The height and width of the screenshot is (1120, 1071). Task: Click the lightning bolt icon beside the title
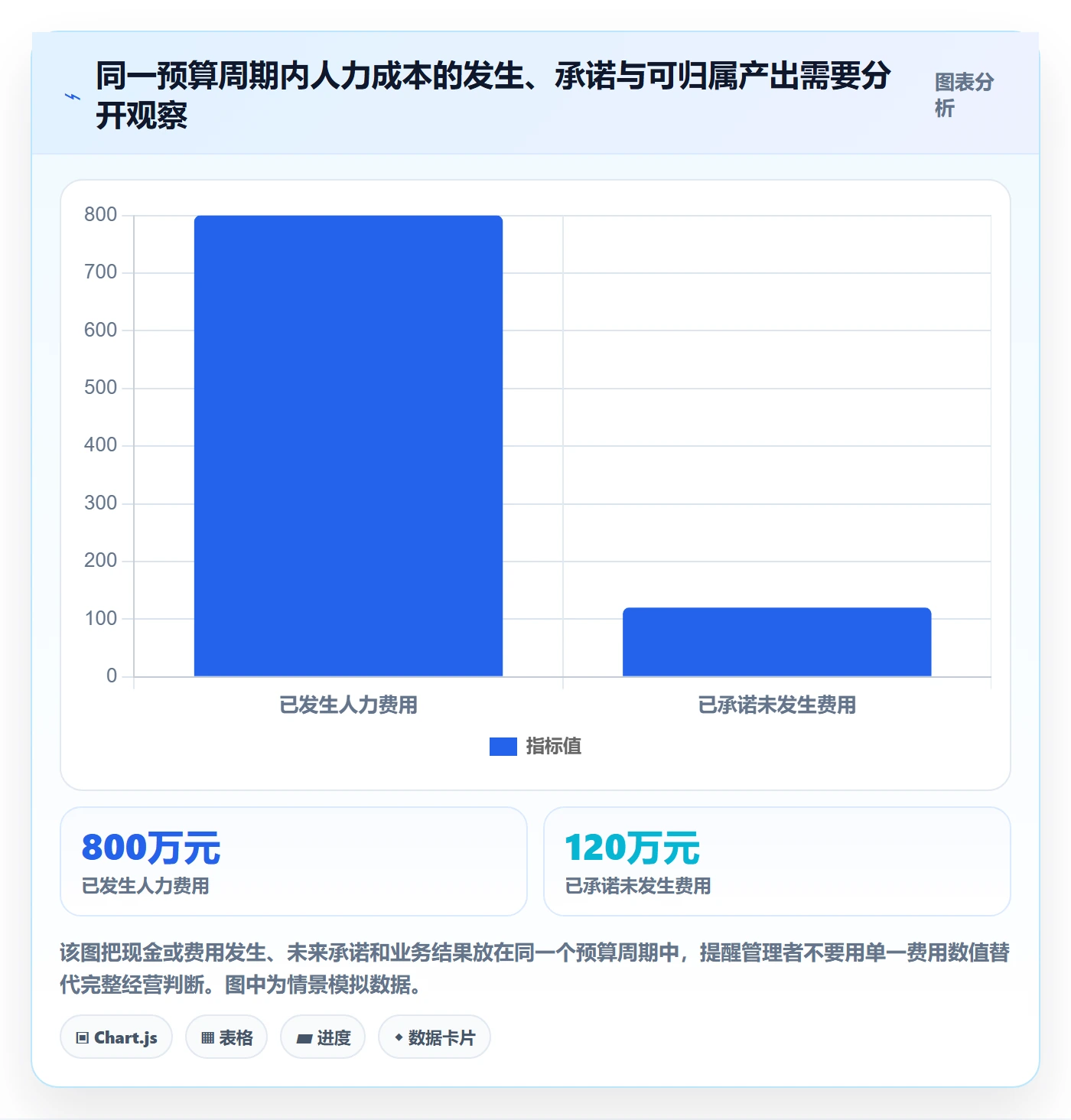tap(72, 96)
